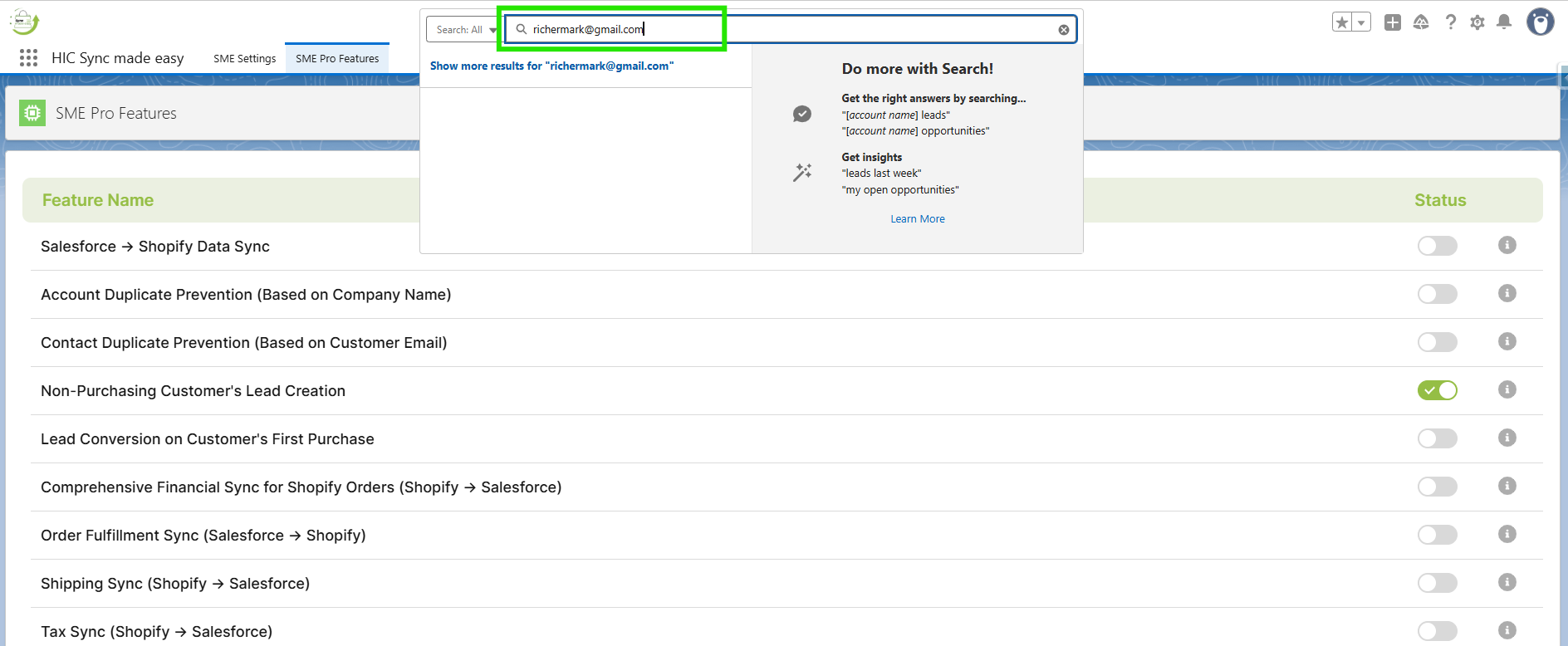
Task: Click the Status column header
Action: (1440, 200)
